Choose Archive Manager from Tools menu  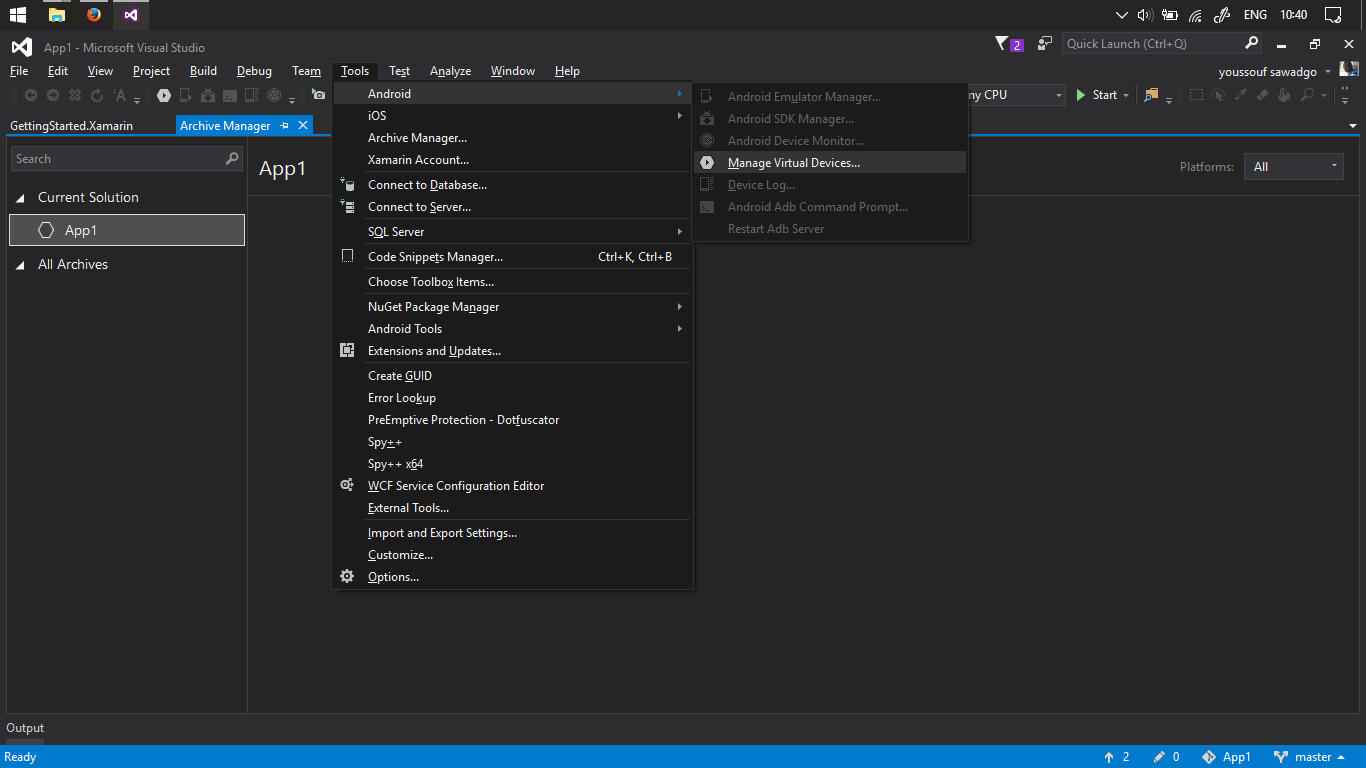coord(513,138)
